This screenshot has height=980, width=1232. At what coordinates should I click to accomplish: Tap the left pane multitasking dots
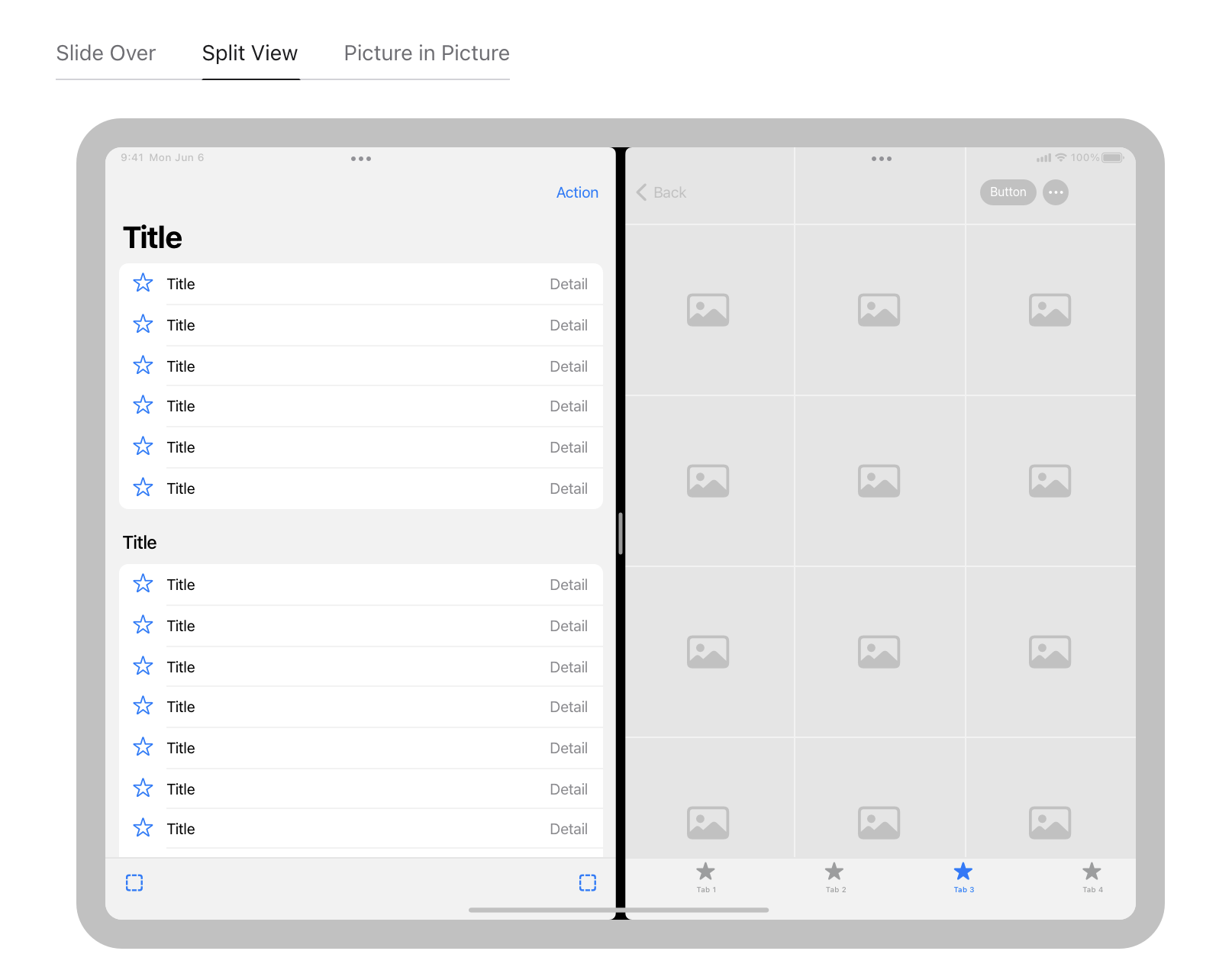[360, 159]
